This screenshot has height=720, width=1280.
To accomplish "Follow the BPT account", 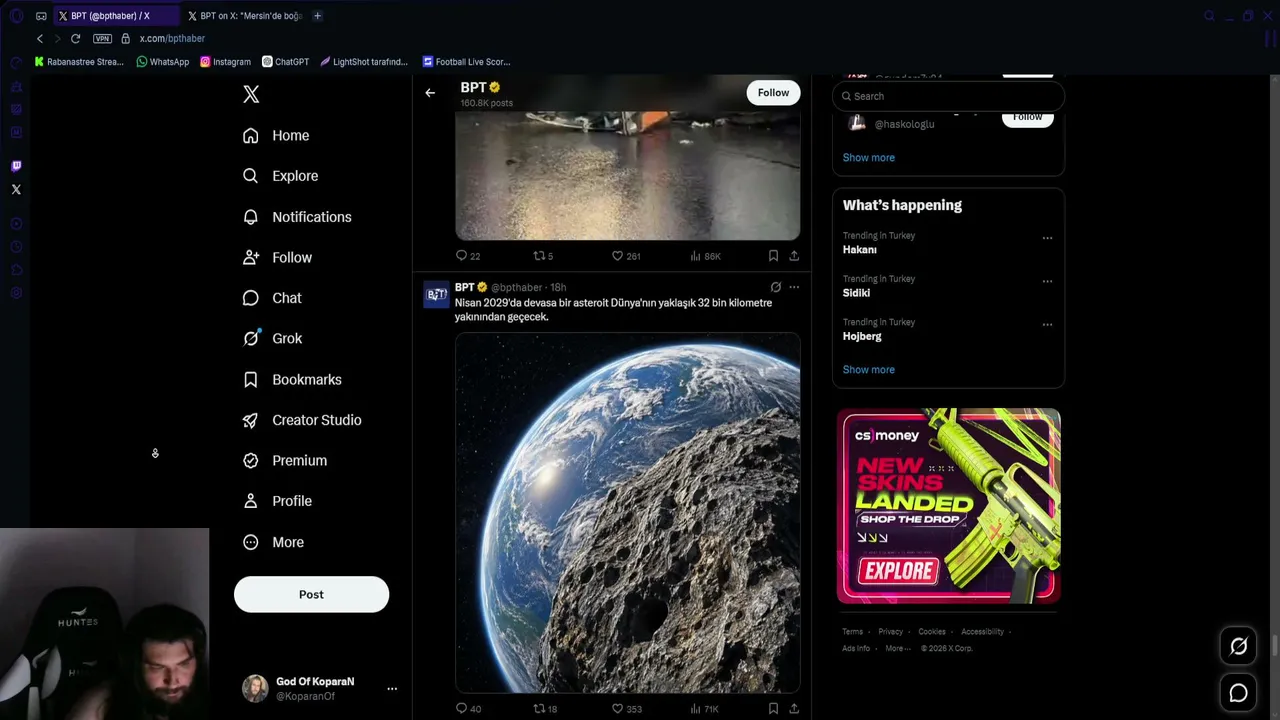I will coord(773,93).
